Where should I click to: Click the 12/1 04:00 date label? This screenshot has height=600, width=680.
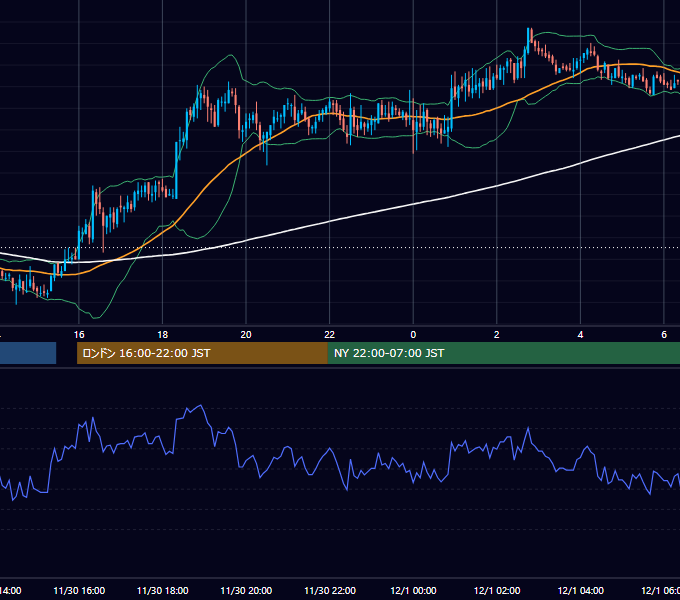[x=580, y=591]
